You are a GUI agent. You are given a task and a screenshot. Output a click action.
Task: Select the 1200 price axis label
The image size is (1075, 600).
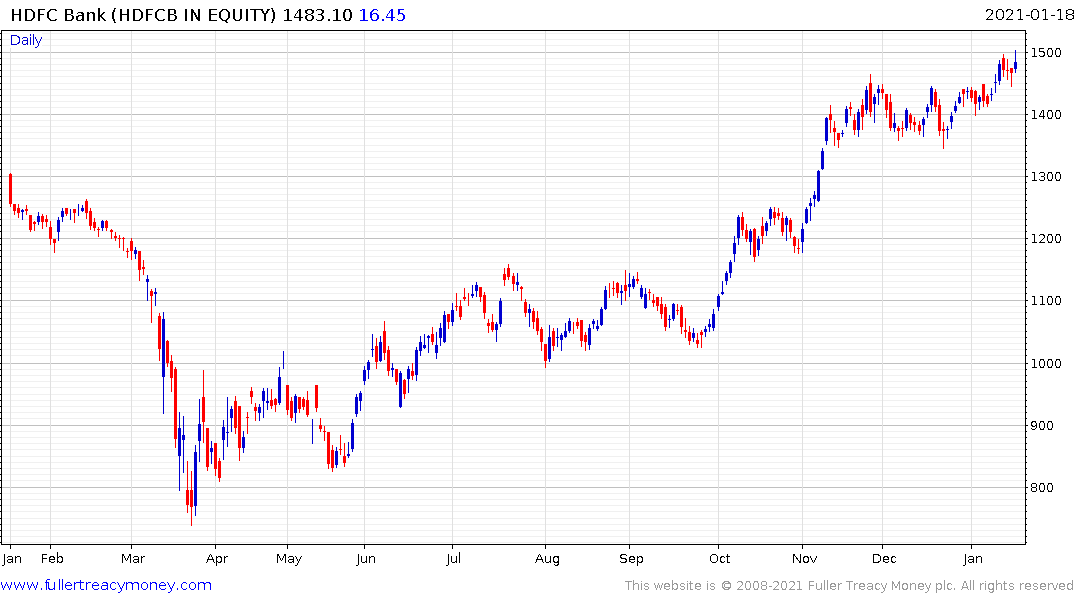(x=1046, y=239)
